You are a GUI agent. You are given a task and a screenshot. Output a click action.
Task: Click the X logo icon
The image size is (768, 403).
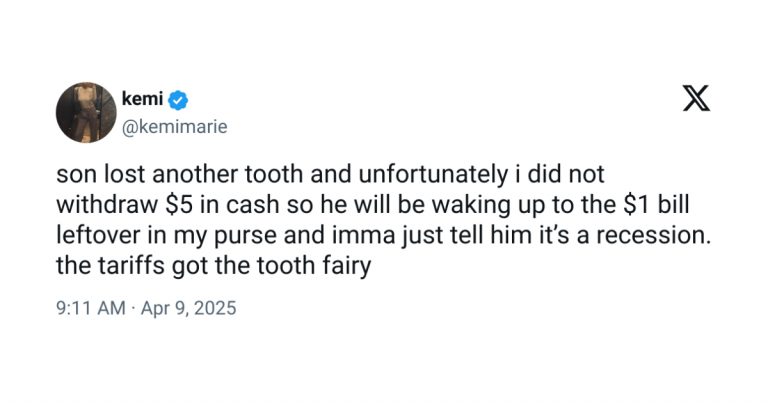[x=696, y=99]
